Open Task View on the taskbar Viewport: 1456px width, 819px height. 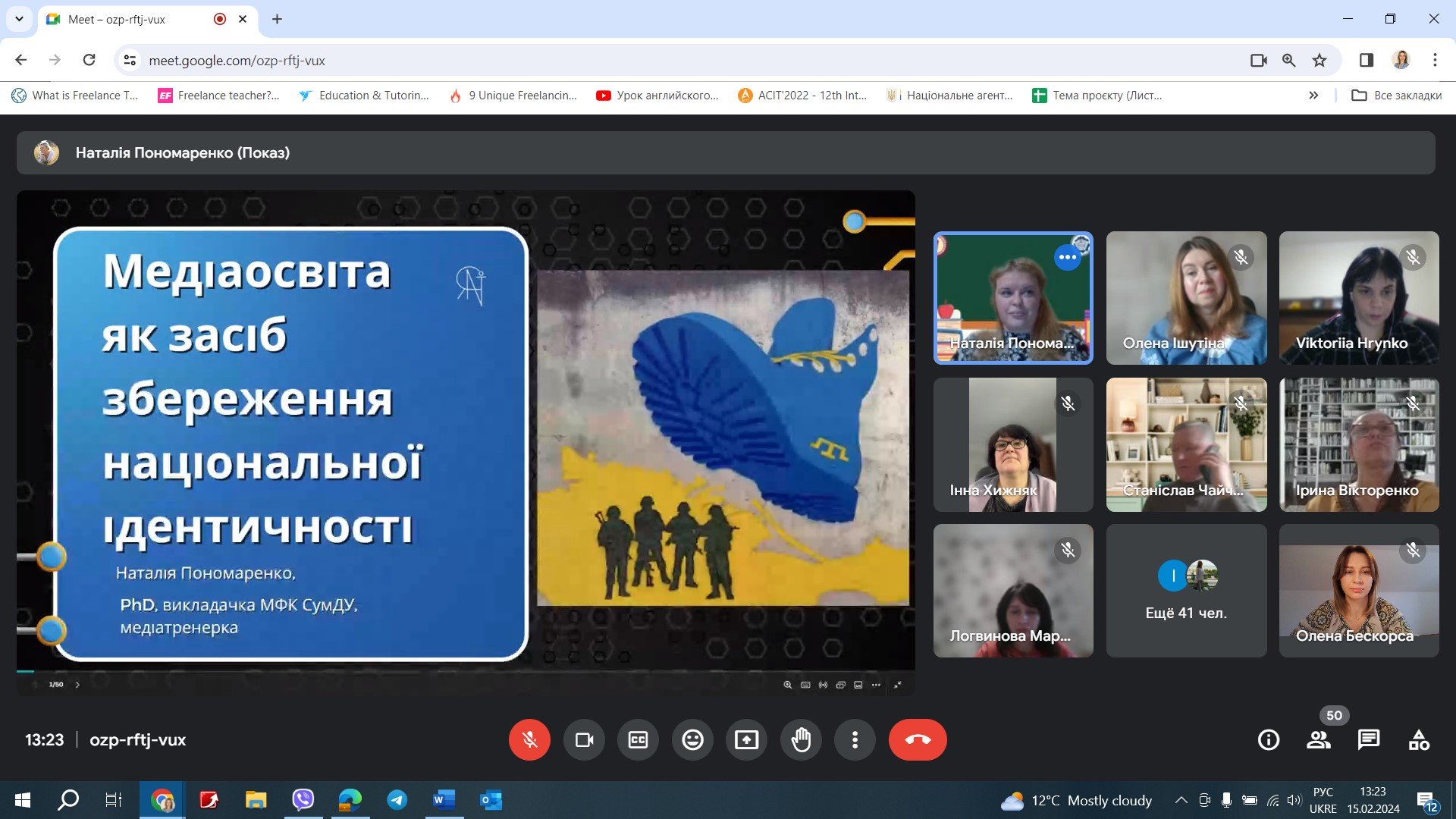tap(114, 800)
